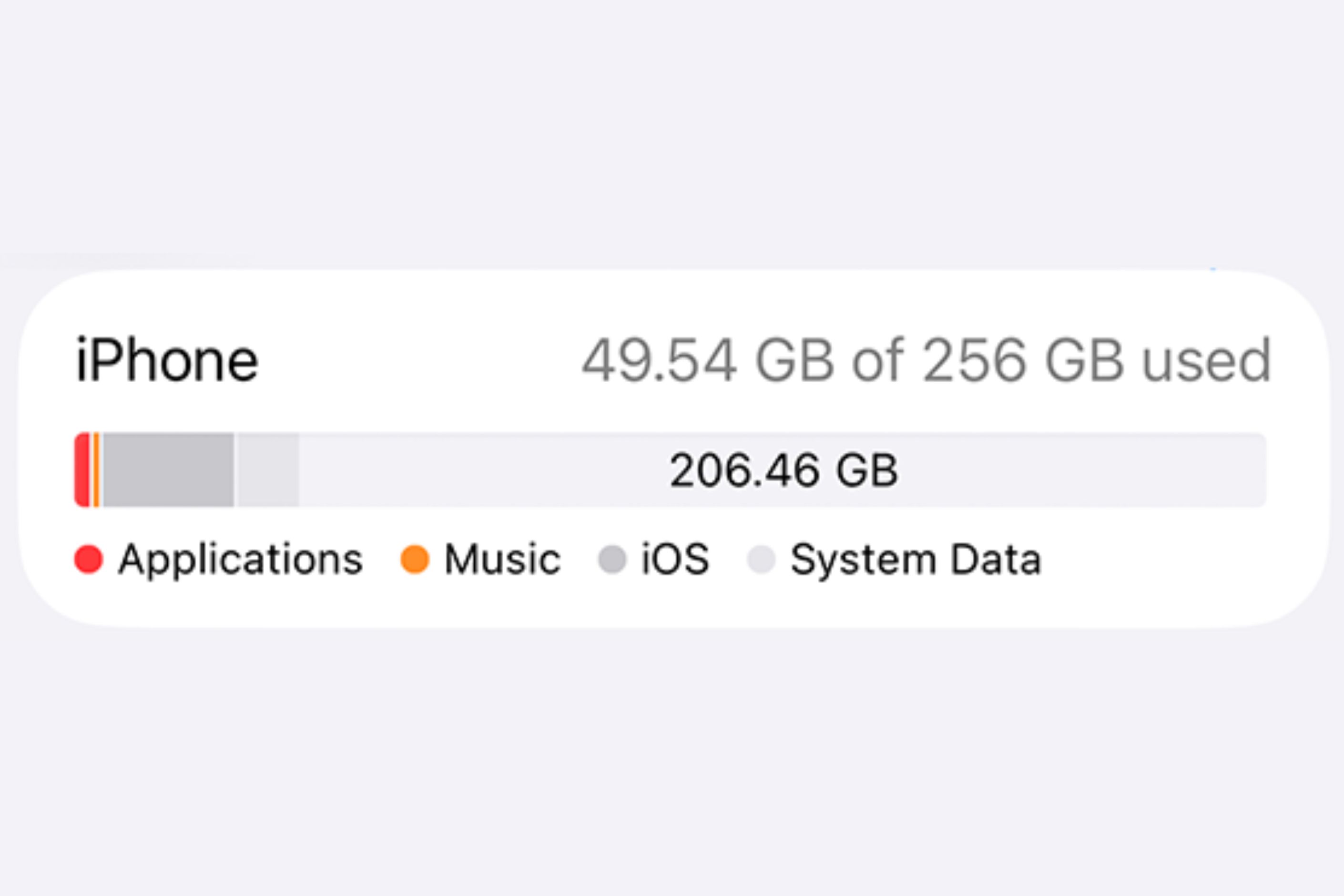Click the red Applications legend dot
This screenshot has width=1344, height=896.
[x=89, y=559]
